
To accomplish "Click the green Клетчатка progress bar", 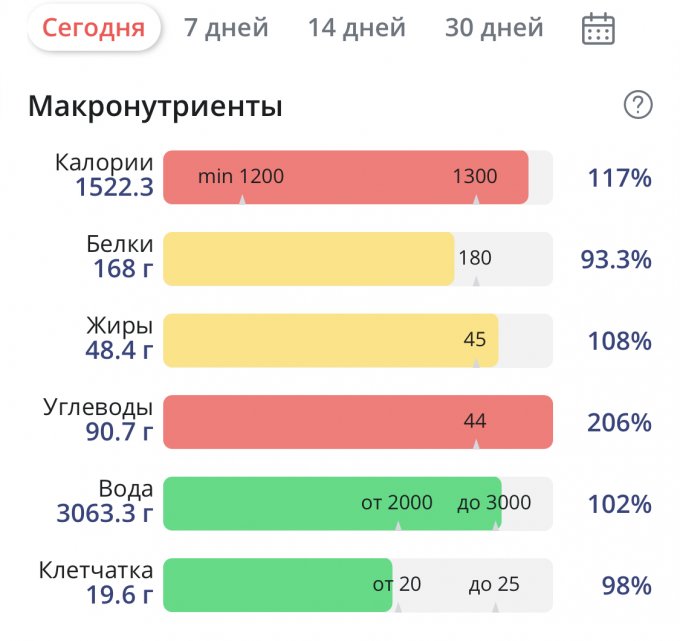I will [x=277, y=585].
